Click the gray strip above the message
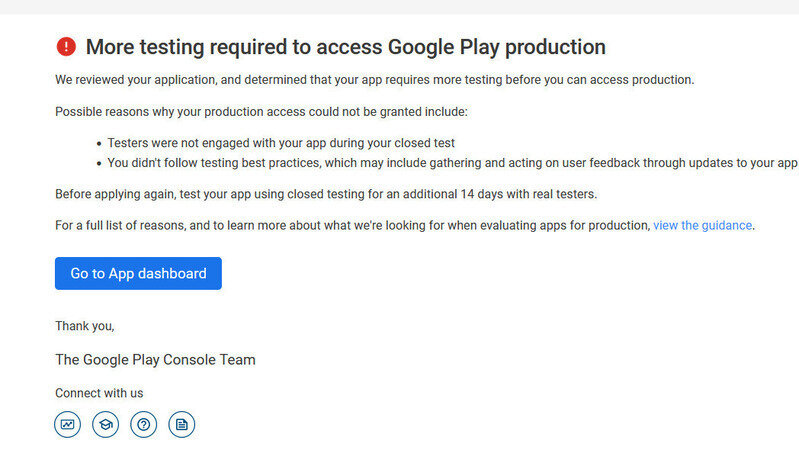 coord(400,6)
